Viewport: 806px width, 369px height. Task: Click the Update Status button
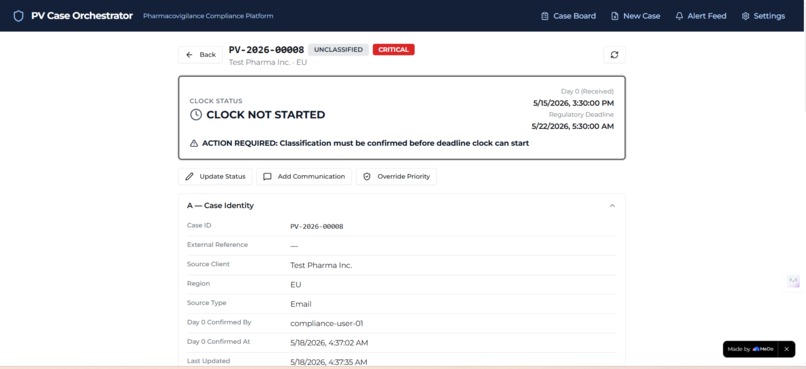[x=215, y=176]
